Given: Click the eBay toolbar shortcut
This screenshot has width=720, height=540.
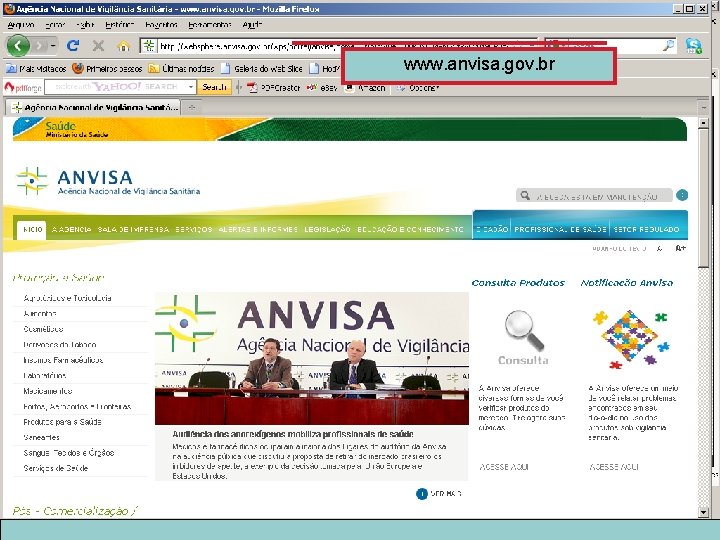Looking at the screenshot, I should tap(322, 87).
